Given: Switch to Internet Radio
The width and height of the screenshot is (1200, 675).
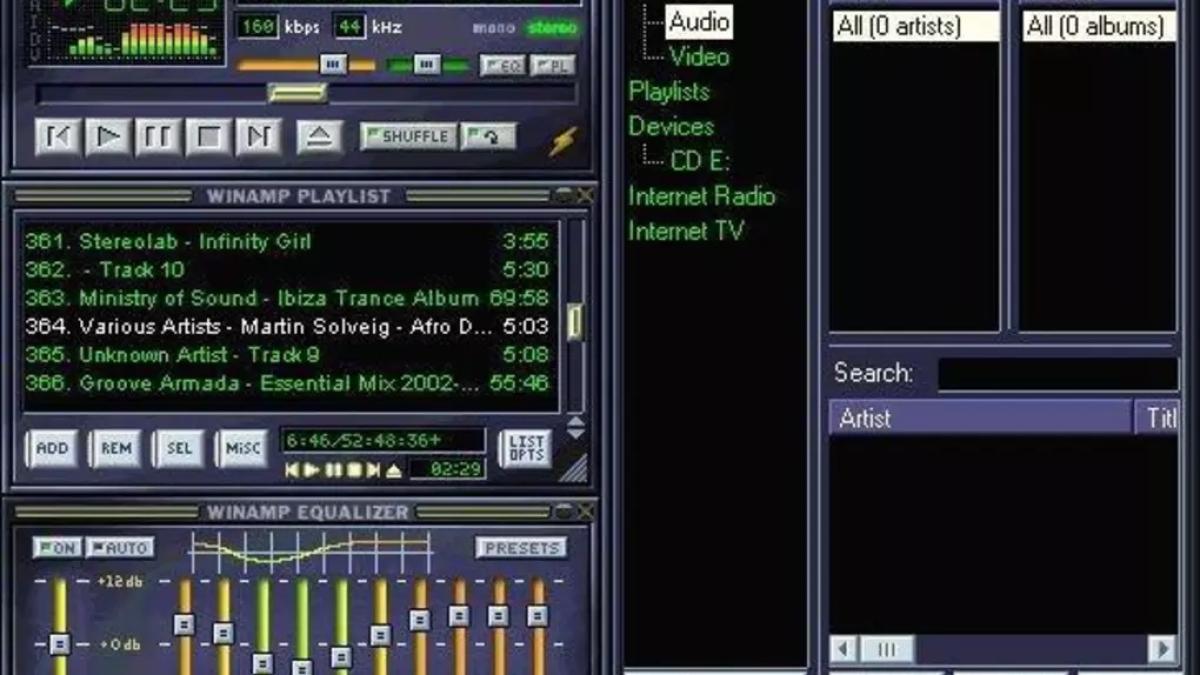Looking at the screenshot, I should (701, 196).
